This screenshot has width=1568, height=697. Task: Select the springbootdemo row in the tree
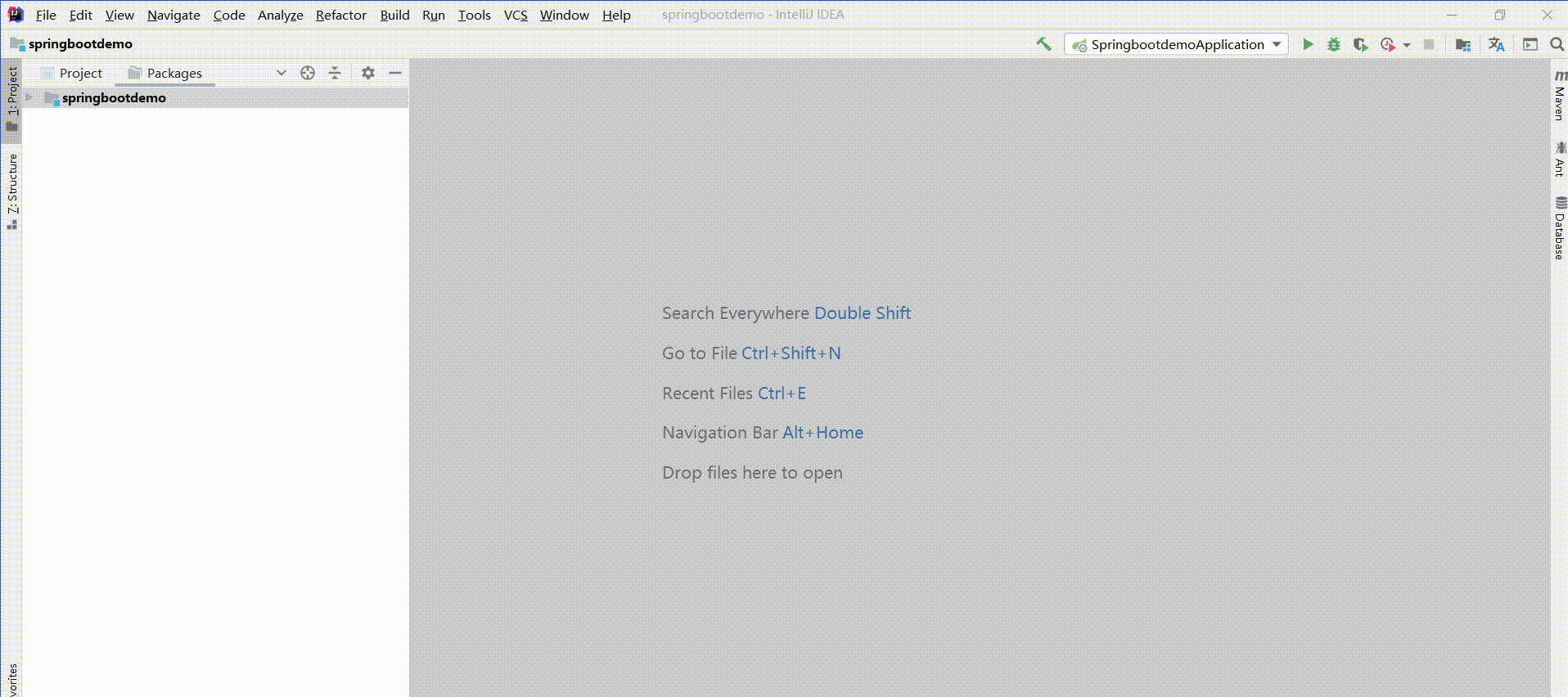coord(215,98)
